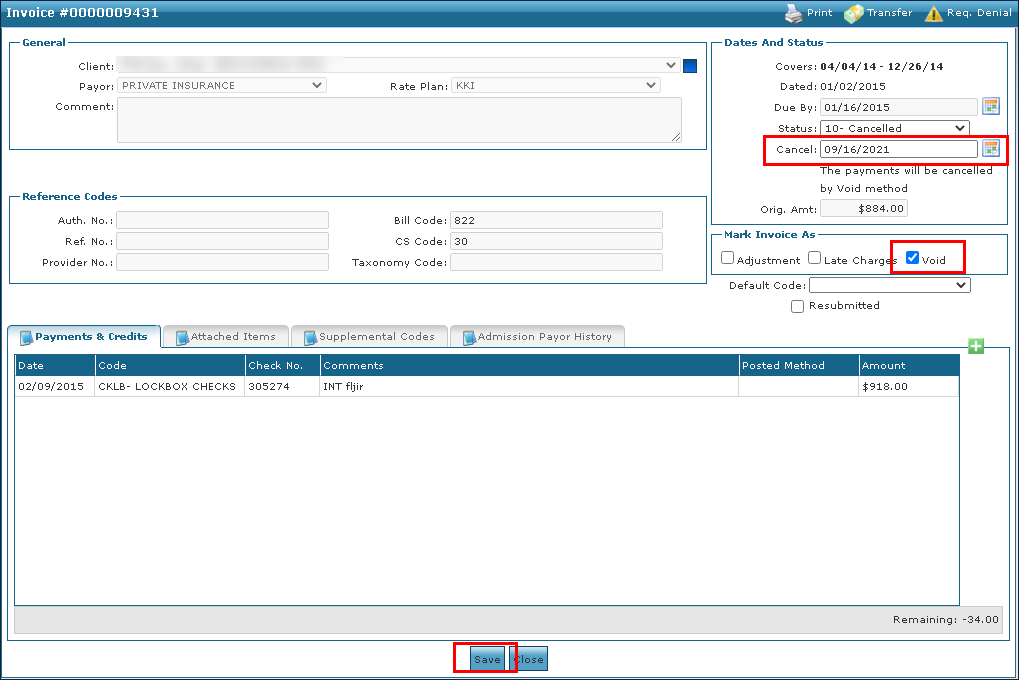
Task: Toggle the Resubmitted checkbox
Action: (x=797, y=306)
